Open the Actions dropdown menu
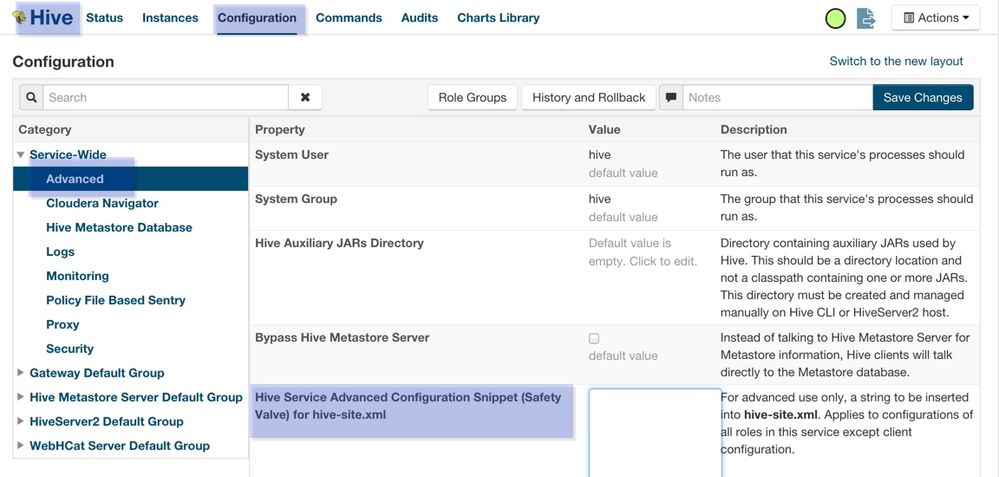 tap(935, 18)
